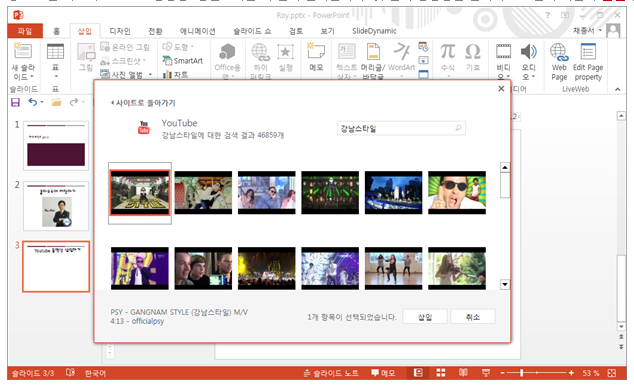
Task: Click the Hyperlink globe icon
Action: [x=260, y=52]
